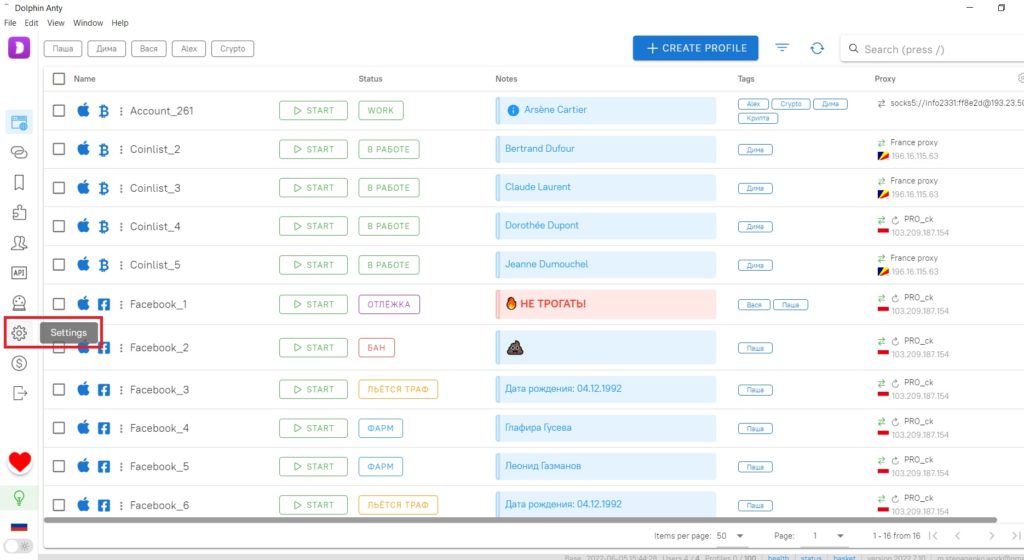
Task: Toggle the dark mode switch at bottom left
Action: click(x=18, y=546)
